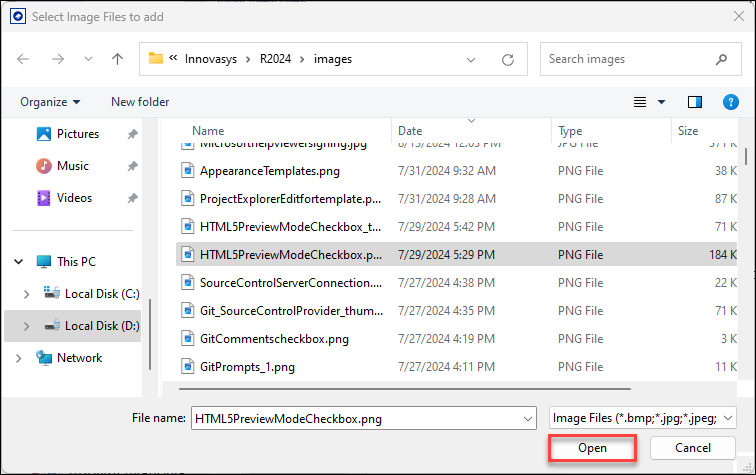
Task: Click the Refresh button in address bar
Action: click(508, 59)
